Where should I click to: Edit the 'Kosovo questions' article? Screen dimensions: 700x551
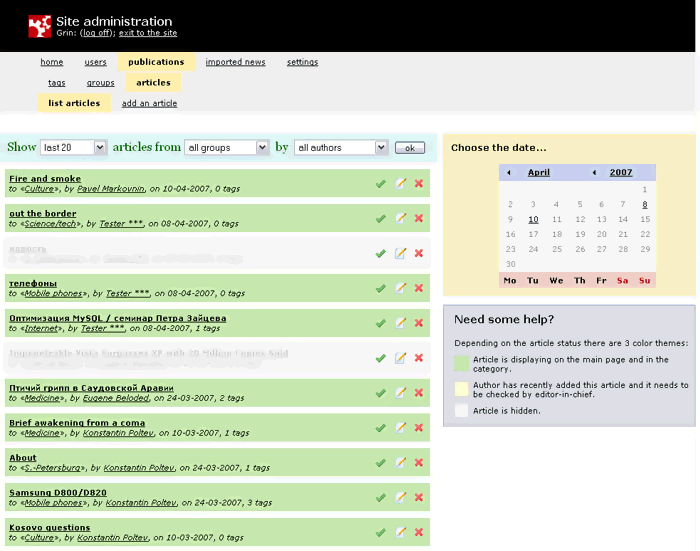tap(400, 532)
